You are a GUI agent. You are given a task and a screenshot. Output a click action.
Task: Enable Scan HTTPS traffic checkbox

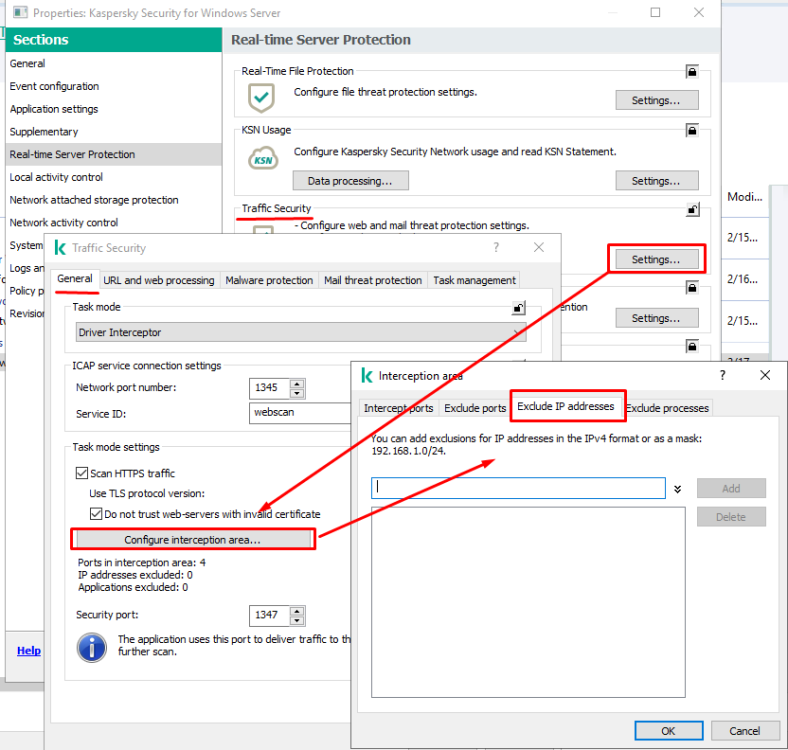coord(81,473)
